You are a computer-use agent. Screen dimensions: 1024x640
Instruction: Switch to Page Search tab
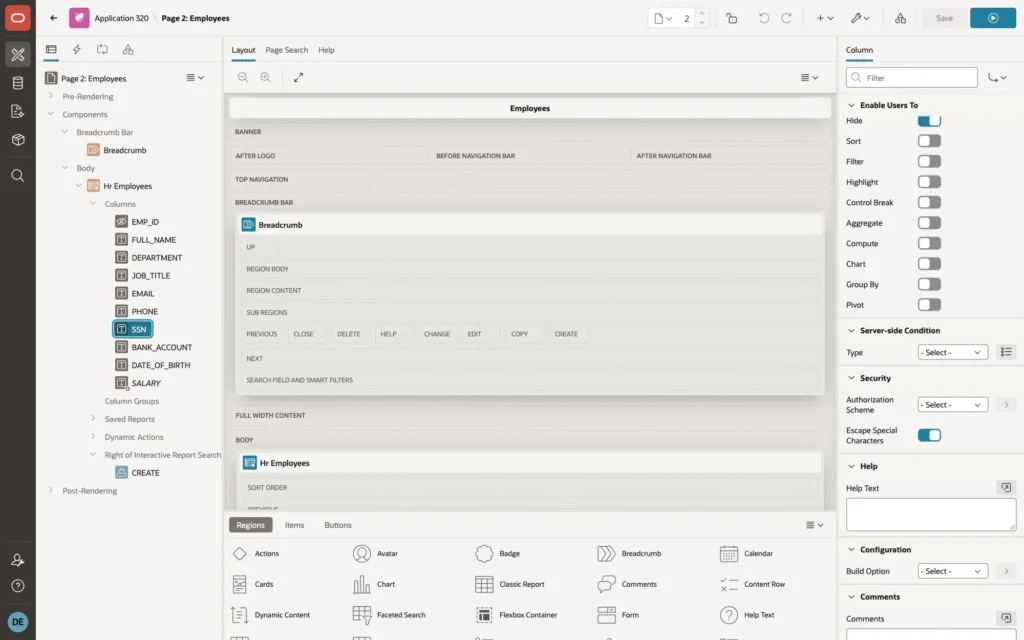(286, 50)
